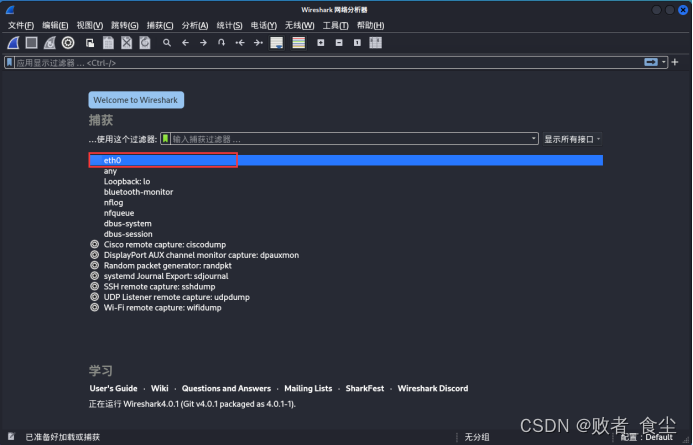The height and width of the screenshot is (445, 693).
Task: Open the 文件(F) menu
Action: [21, 26]
